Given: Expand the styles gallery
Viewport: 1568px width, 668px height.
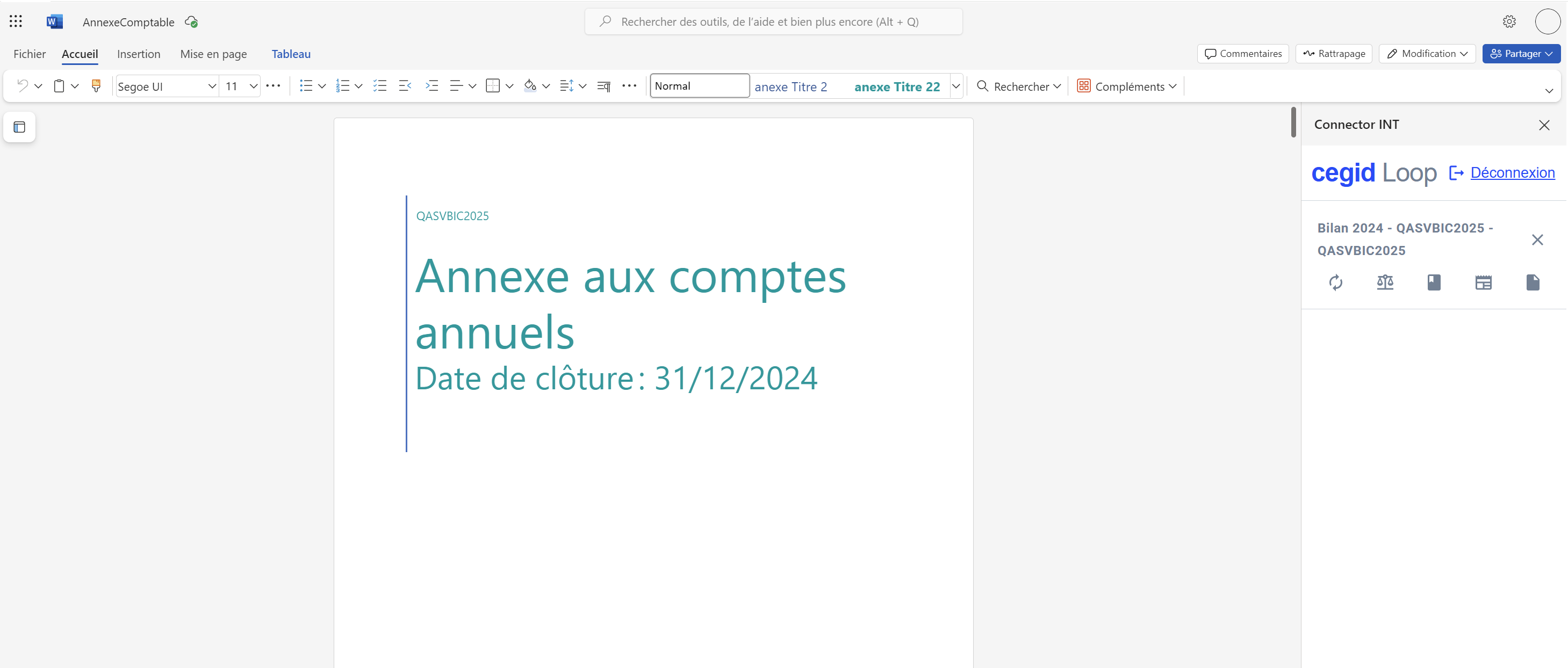Looking at the screenshot, I should (955, 86).
